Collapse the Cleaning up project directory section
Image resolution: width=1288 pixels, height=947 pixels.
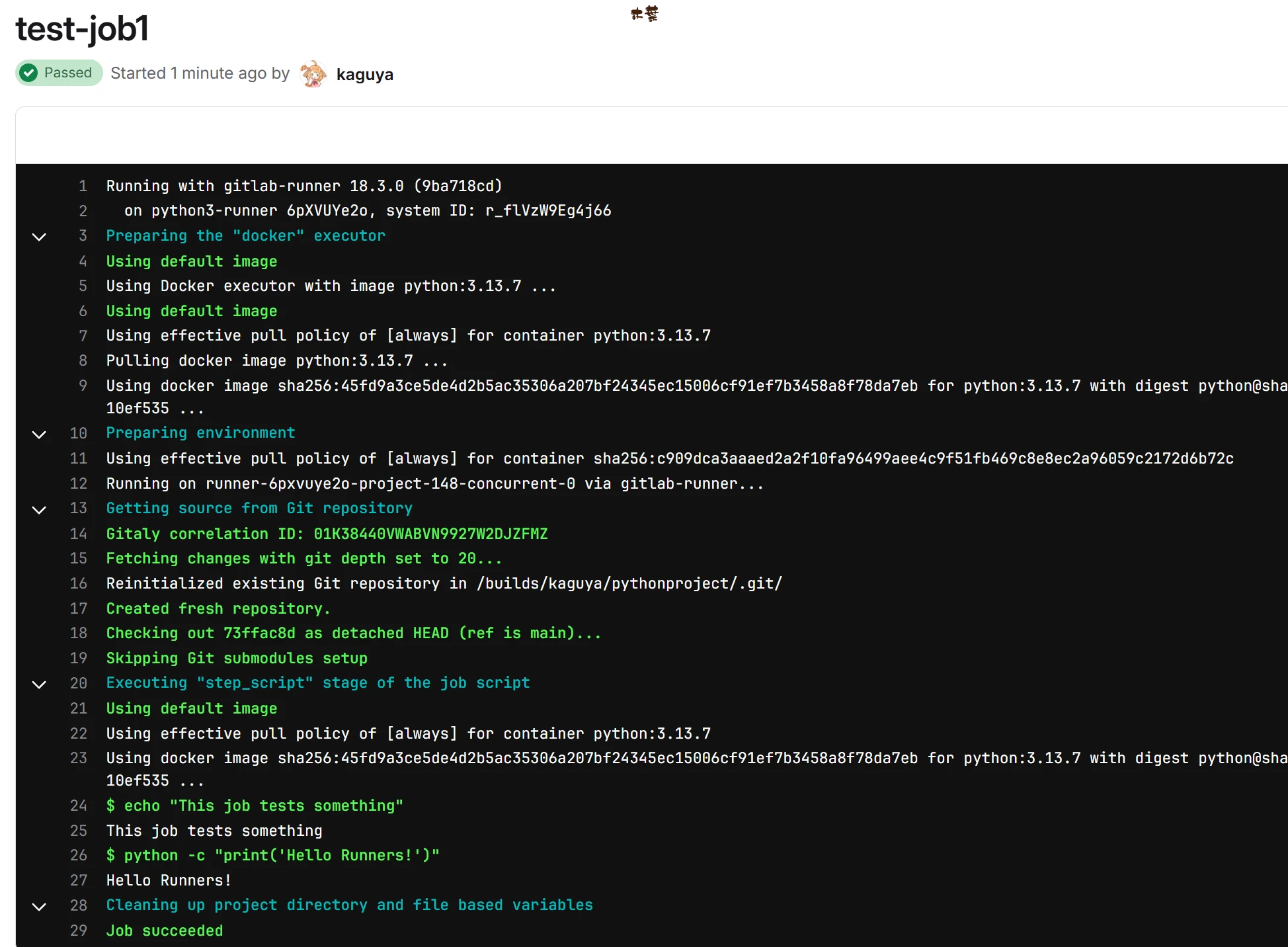(x=39, y=907)
